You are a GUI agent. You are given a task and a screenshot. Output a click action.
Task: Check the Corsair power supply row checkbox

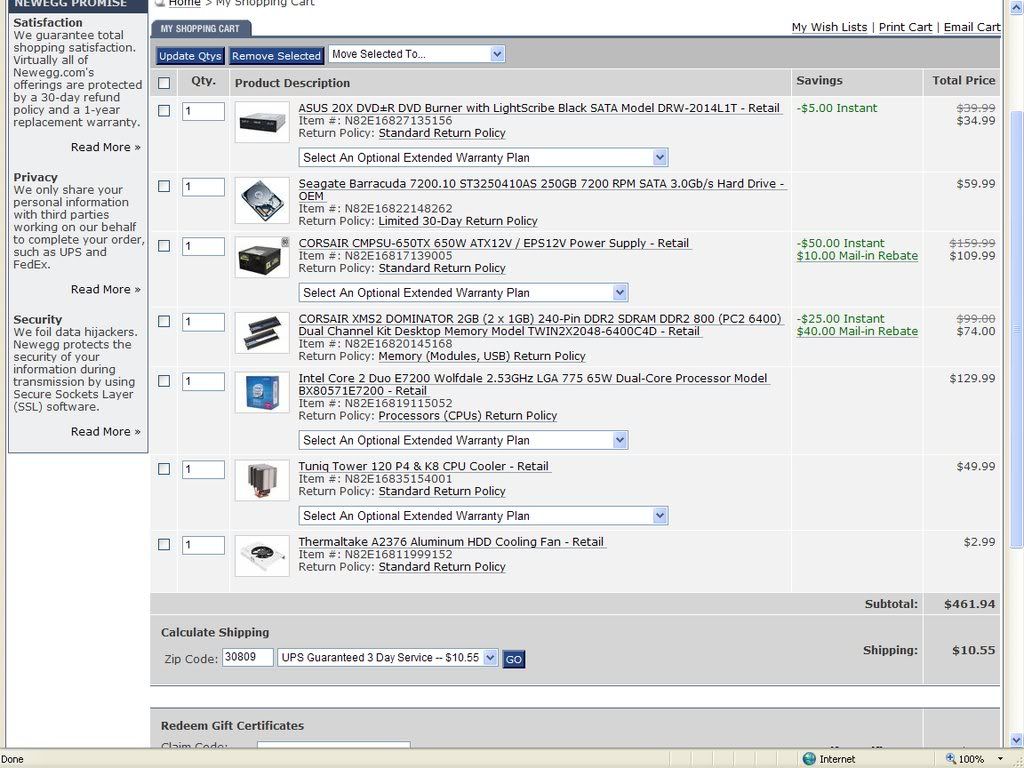coord(164,246)
